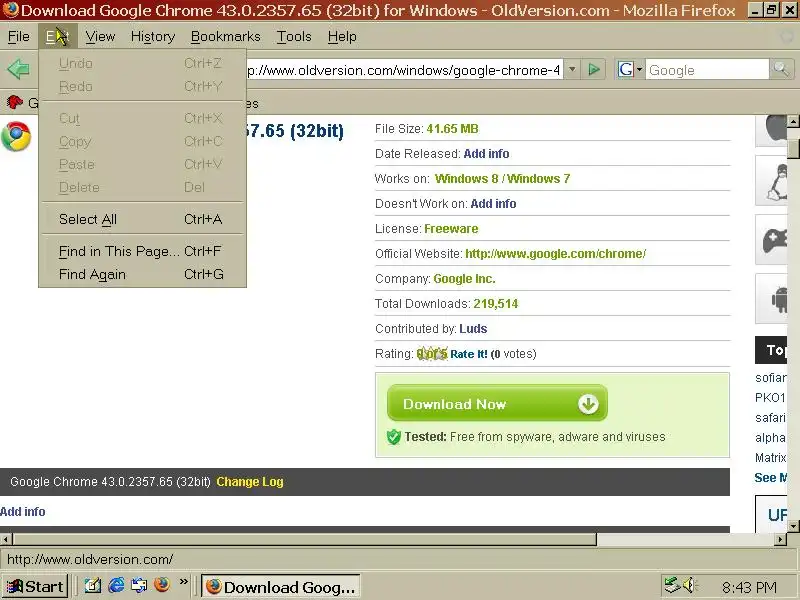Click the Android robot icon in sidebar
This screenshot has height=600, width=800.
773,299
